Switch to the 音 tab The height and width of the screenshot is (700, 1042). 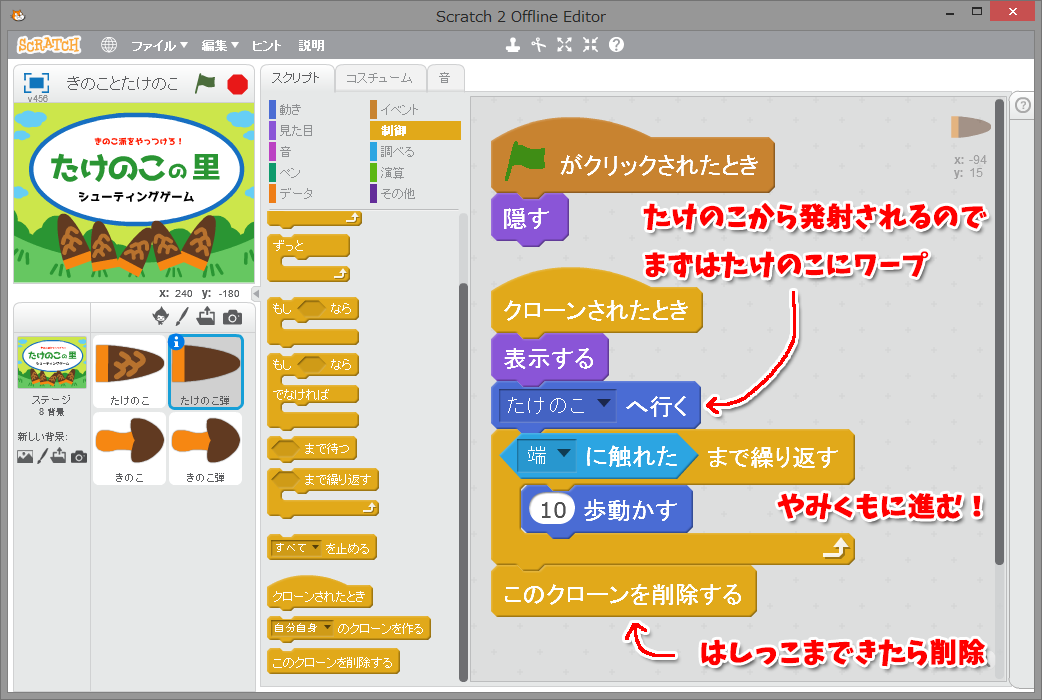pyautogui.click(x=445, y=78)
